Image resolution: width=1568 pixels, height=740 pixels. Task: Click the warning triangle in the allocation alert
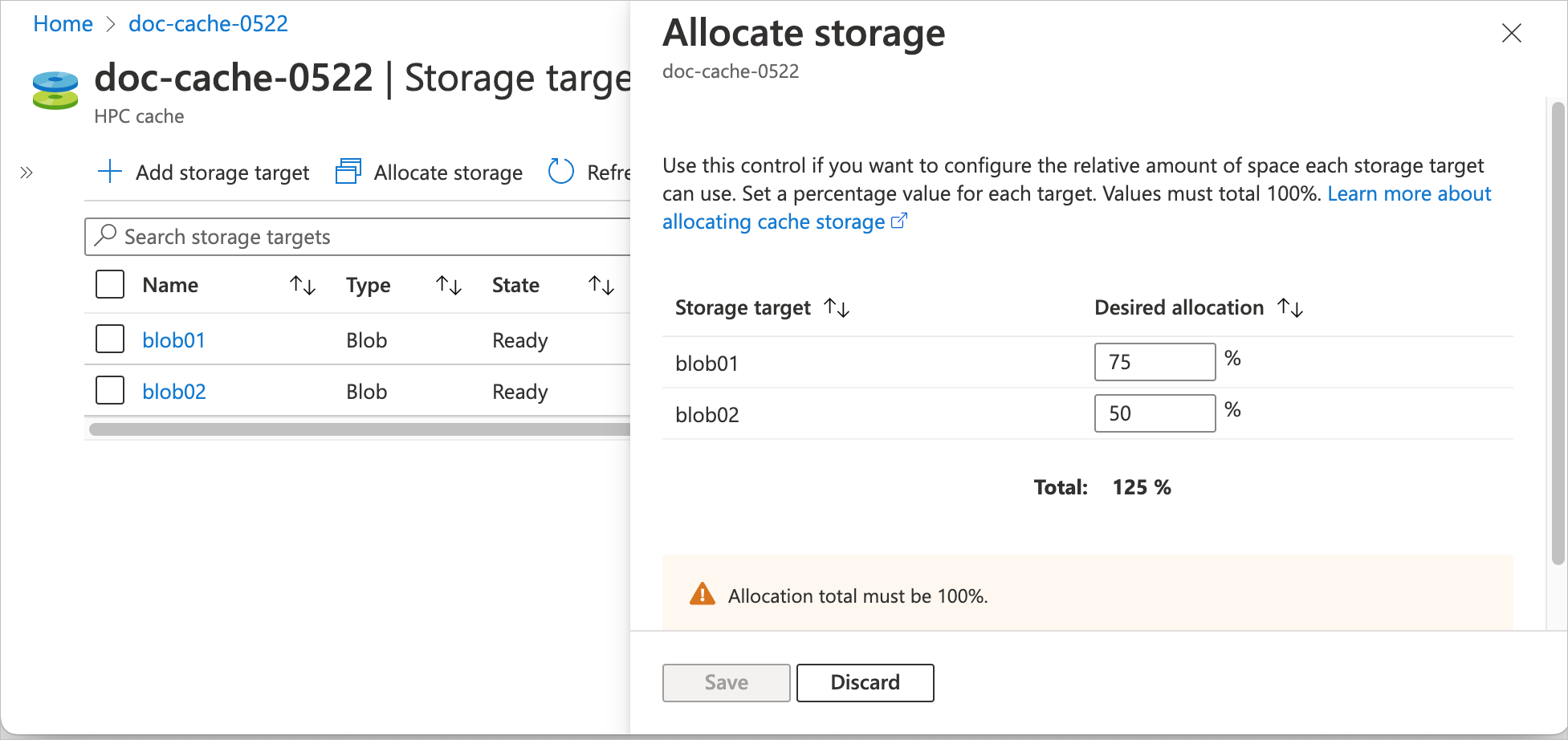pyautogui.click(x=702, y=594)
